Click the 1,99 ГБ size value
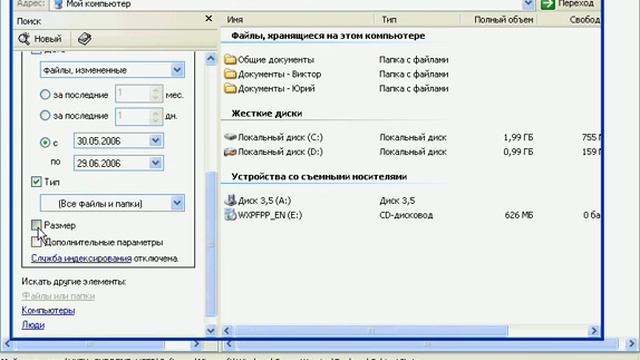The width and height of the screenshot is (640, 360). tap(518, 137)
